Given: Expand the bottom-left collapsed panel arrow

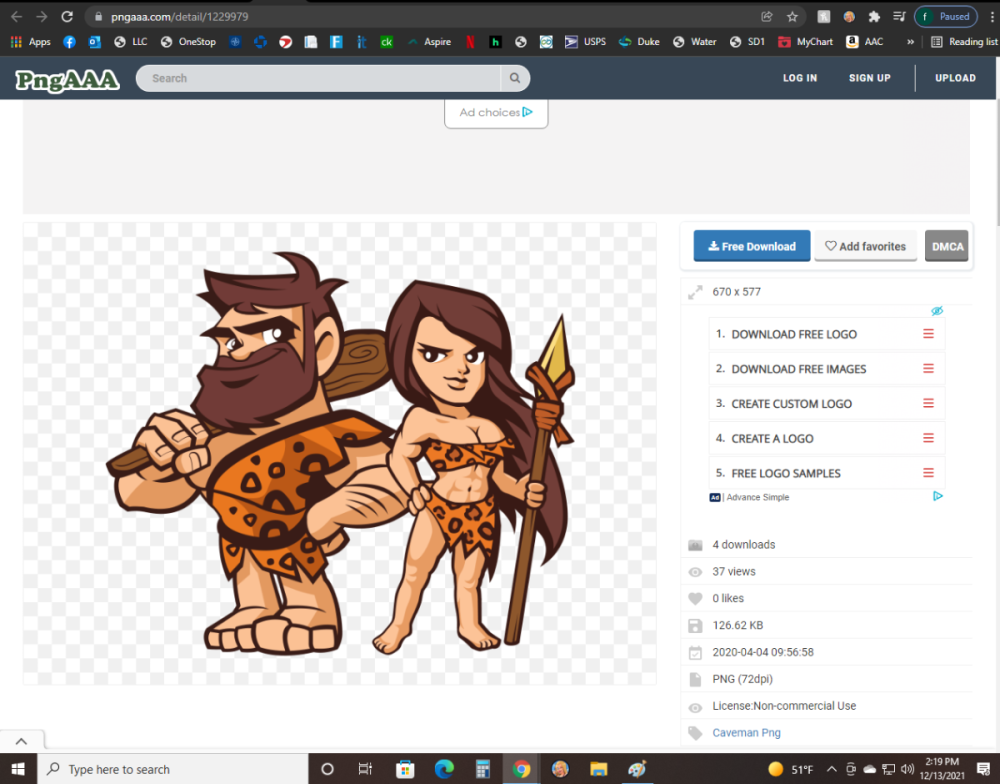Looking at the screenshot, I should point(22,741).
